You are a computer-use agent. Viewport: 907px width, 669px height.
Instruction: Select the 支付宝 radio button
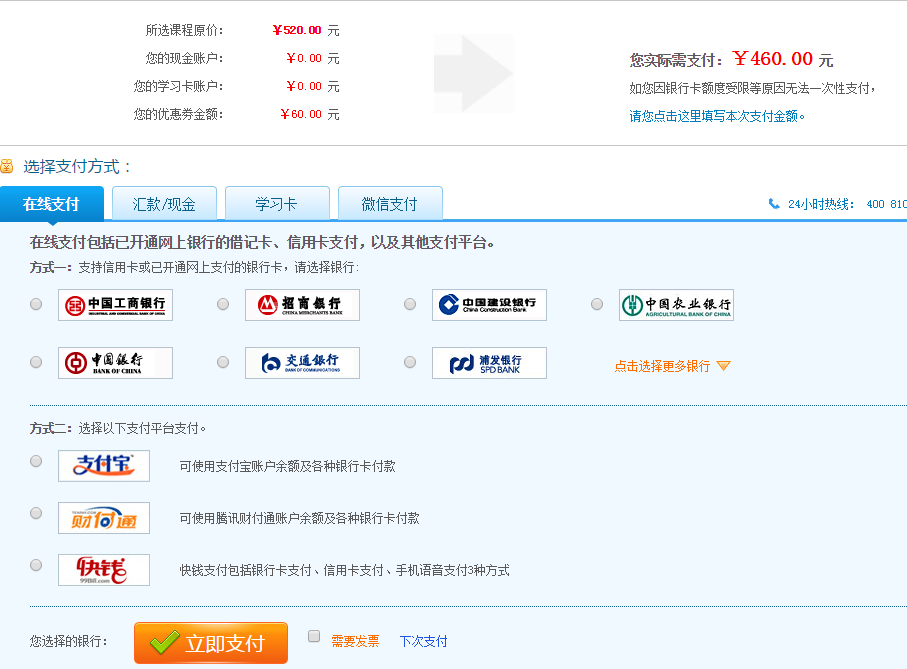click(36, 461)
